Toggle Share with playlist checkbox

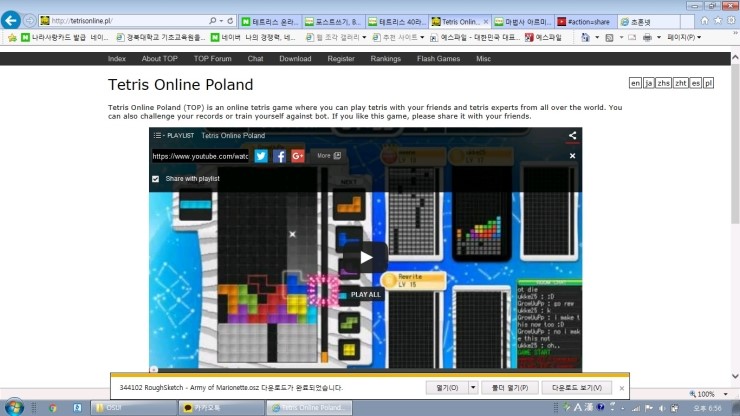click(x=156, y=179)
